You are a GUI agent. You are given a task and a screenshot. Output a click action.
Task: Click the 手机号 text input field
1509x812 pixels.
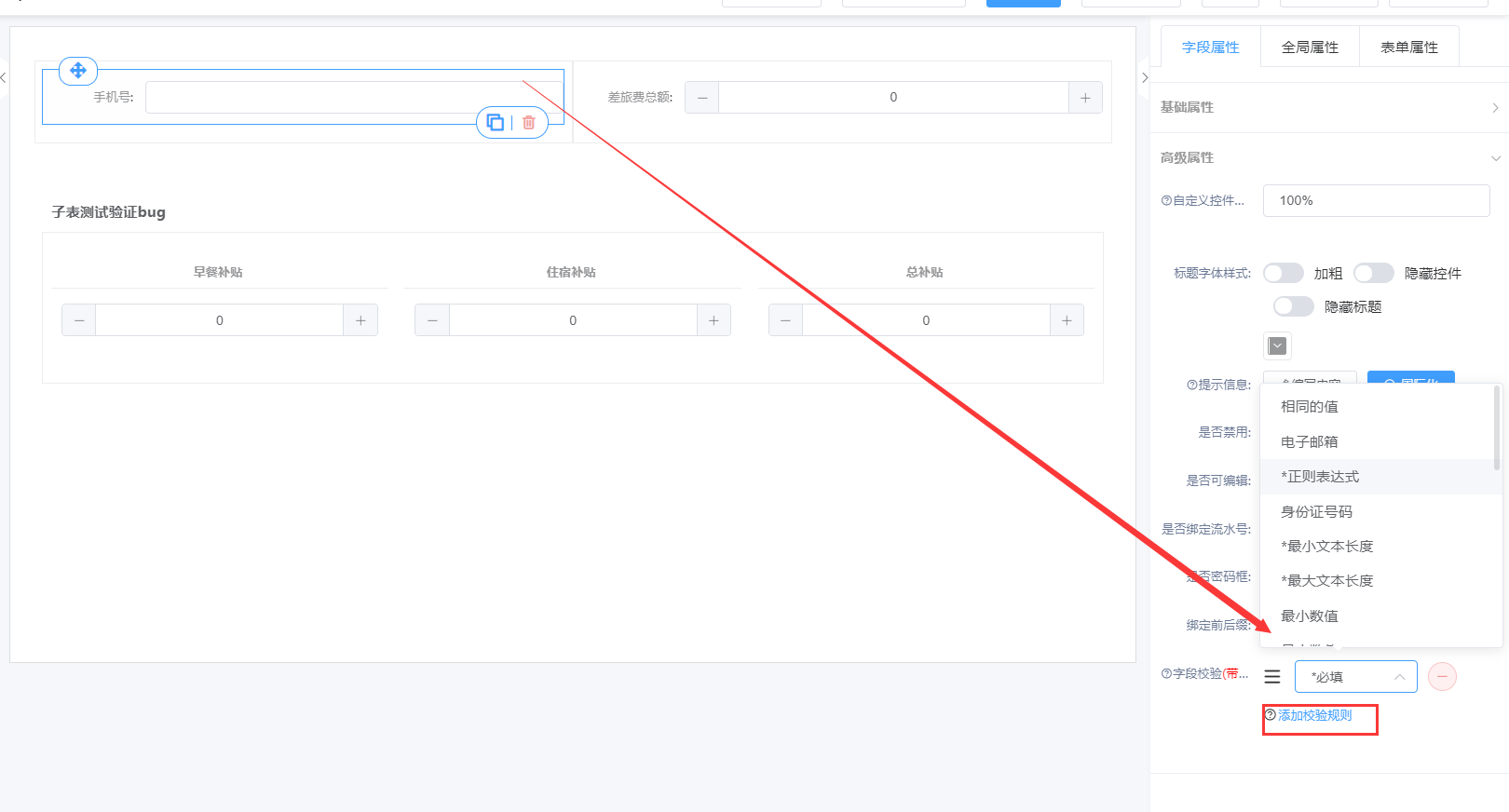[x=354, y=98]
